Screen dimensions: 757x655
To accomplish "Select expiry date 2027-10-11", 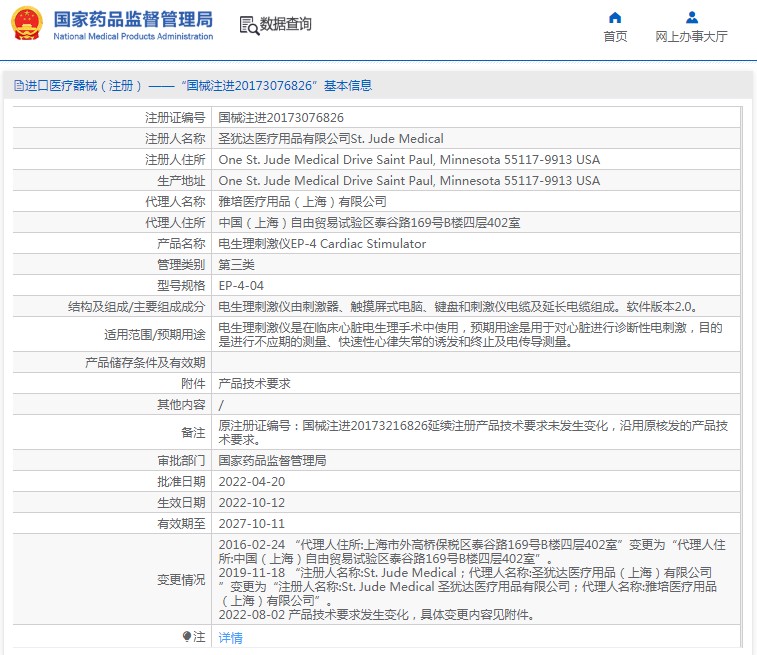I will (252, 524).
